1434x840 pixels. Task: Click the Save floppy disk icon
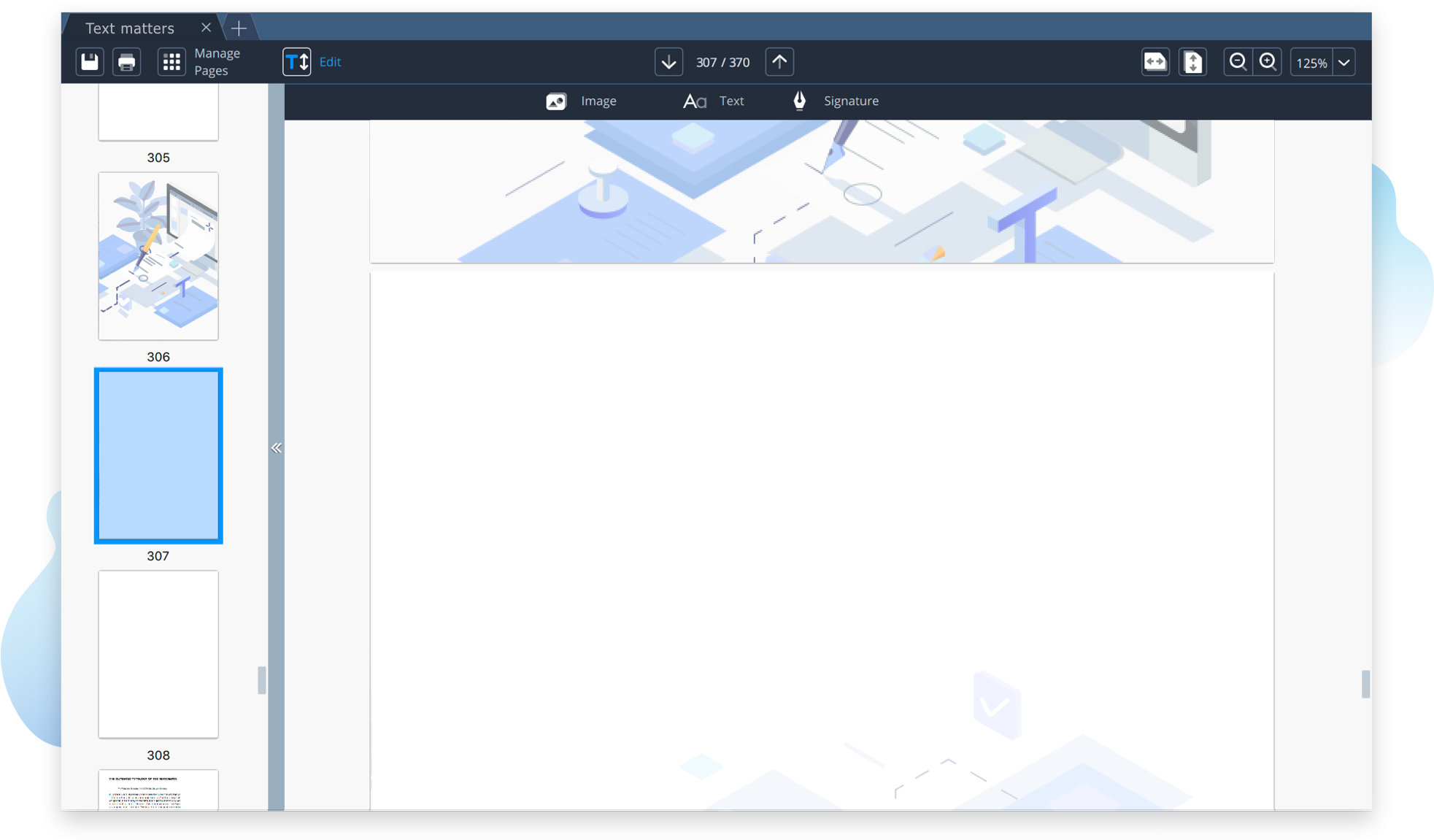pyautogui.click(x=90, y=62)
